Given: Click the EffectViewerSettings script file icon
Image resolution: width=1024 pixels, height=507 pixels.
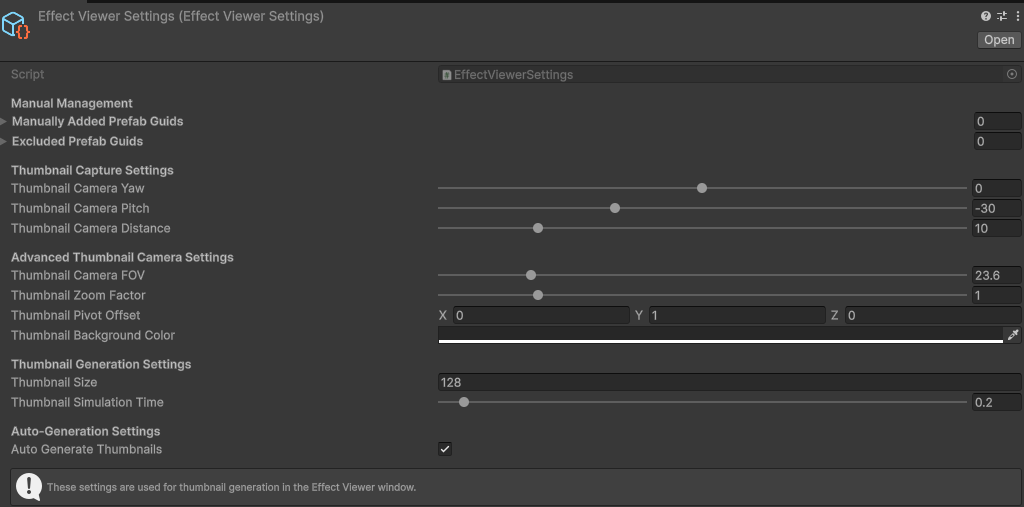Looking at the screenshot, I should (447, 75).
